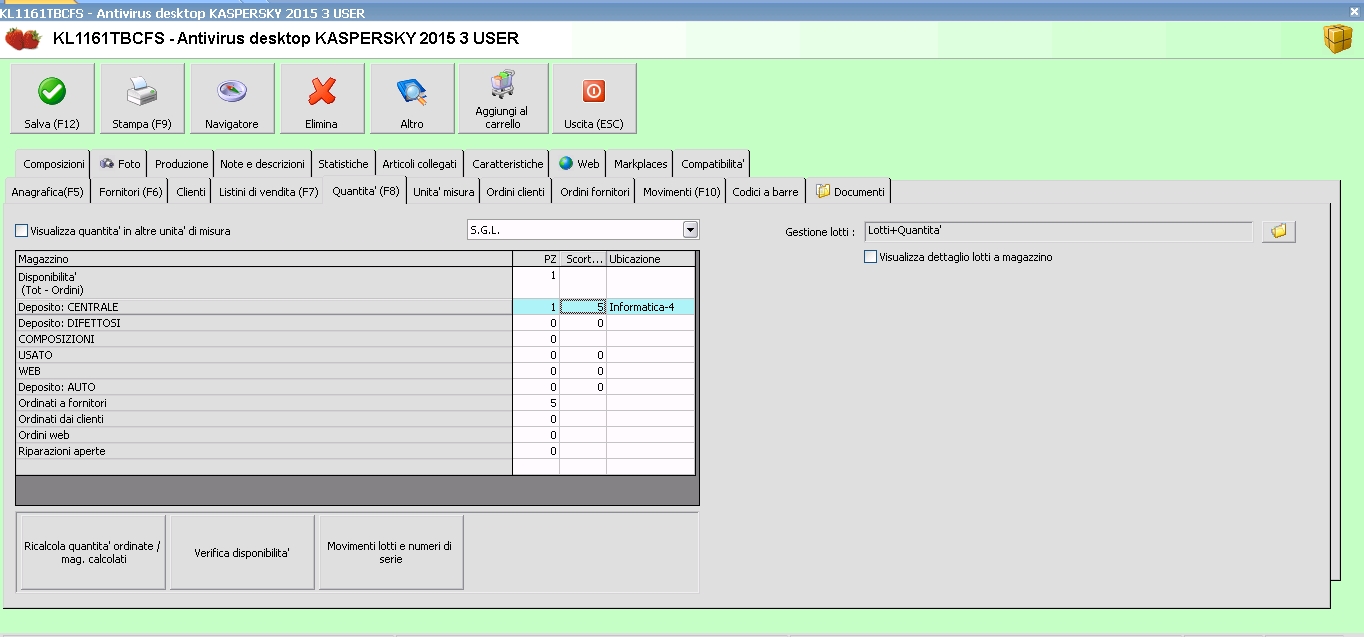Open the Note e descrizioni tab

(x=262, y=164)
